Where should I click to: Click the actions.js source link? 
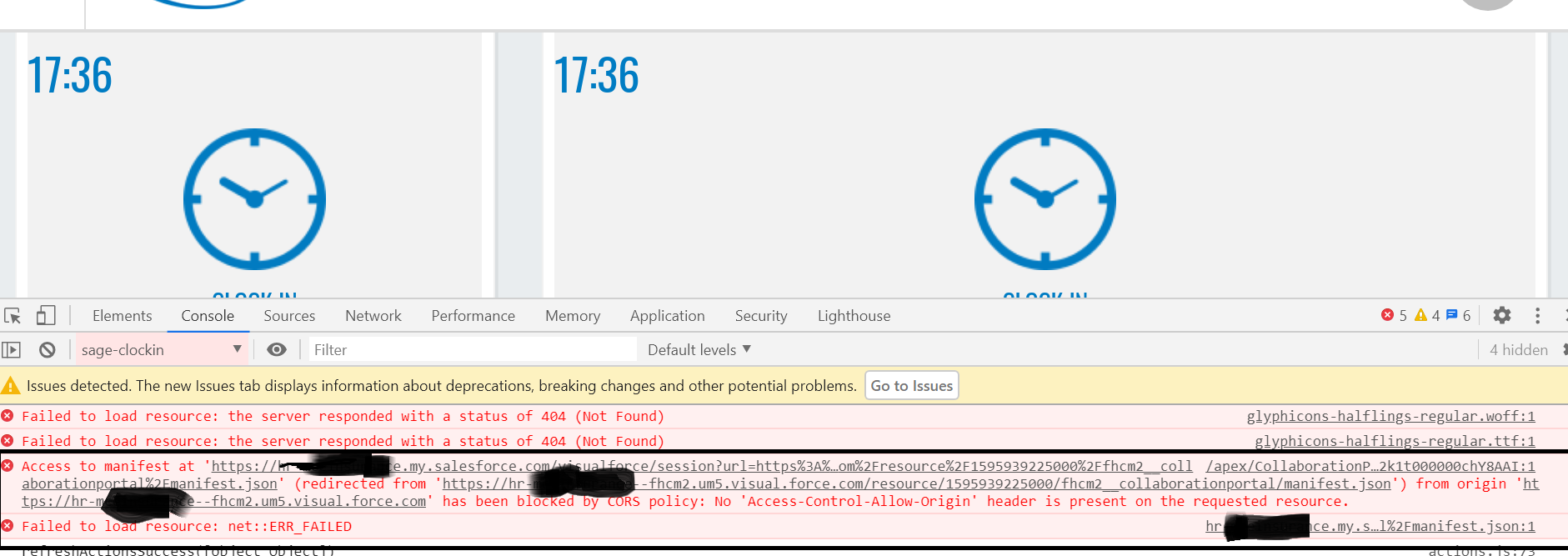point(1481,551)
